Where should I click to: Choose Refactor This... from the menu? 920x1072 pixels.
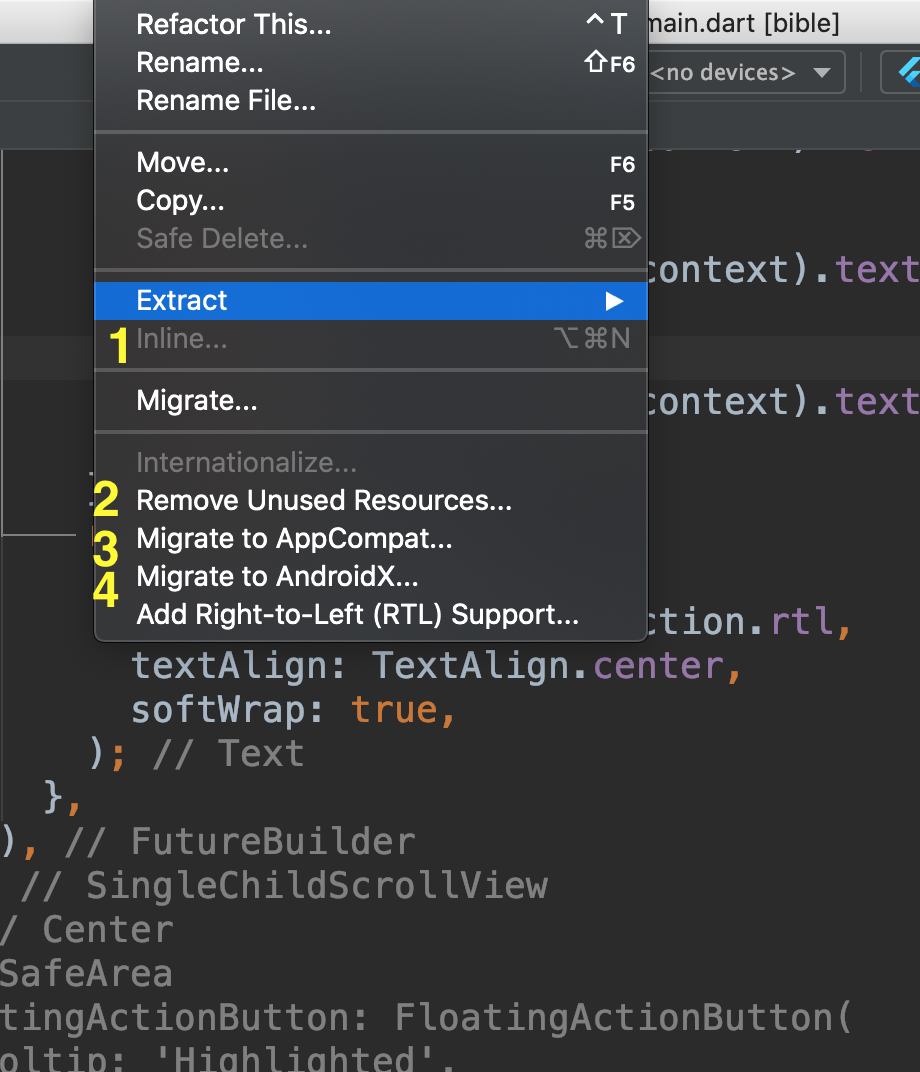point(233,24)
